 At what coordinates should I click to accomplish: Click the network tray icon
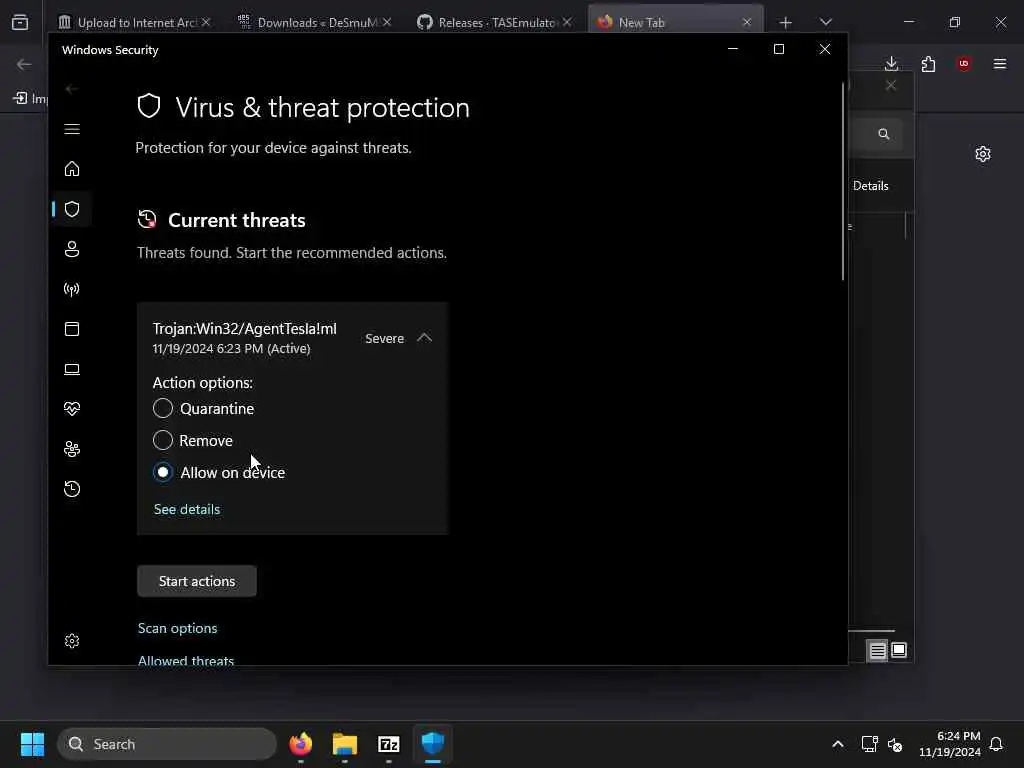pos(869,744)
